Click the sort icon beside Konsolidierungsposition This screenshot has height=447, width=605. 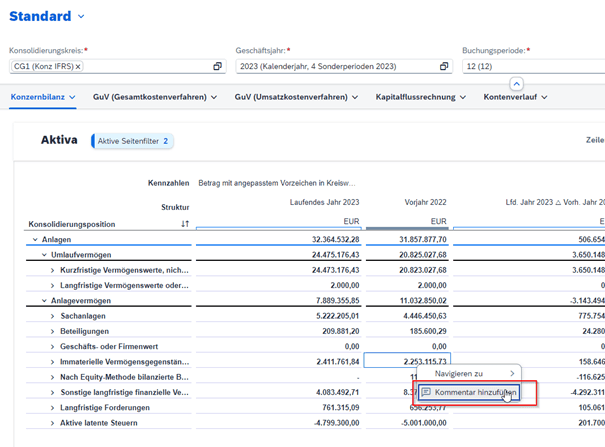click(x=184, y=224)
